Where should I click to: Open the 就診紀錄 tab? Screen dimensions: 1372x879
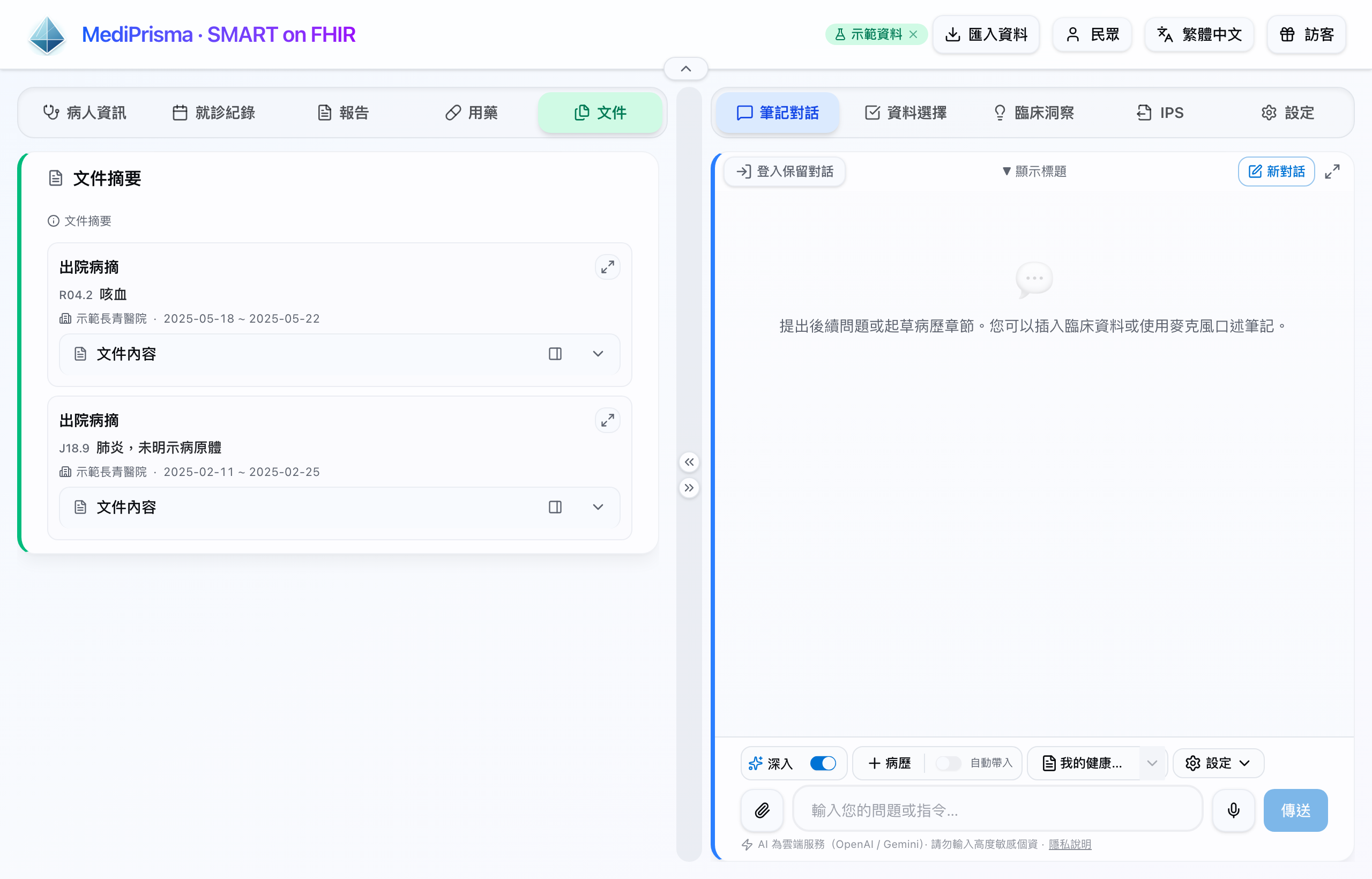pyautogui.click(x=214, y=113)
